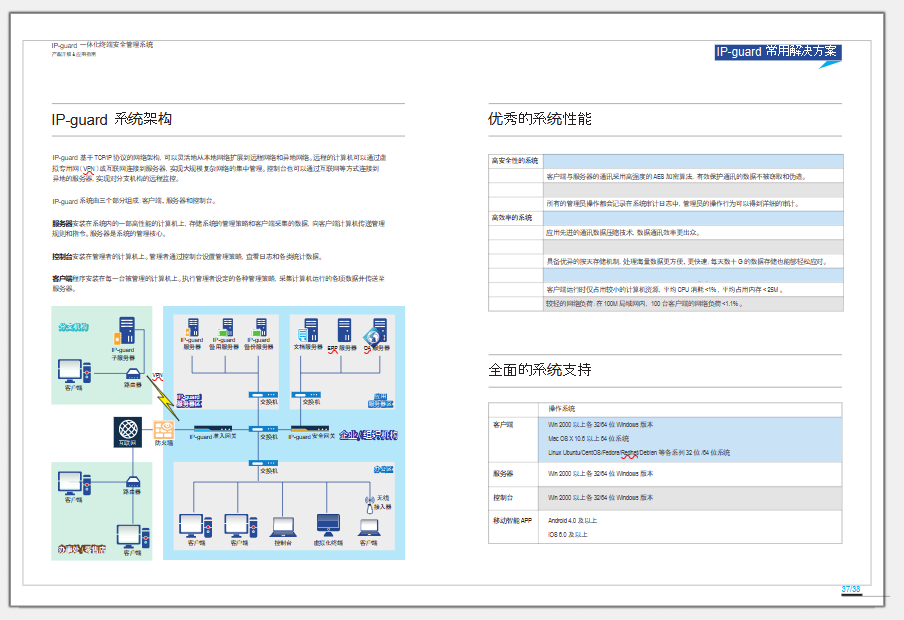904x620 pixels.
Task: Click the central 交换机 between the two gateways
Action: (263, 429)
